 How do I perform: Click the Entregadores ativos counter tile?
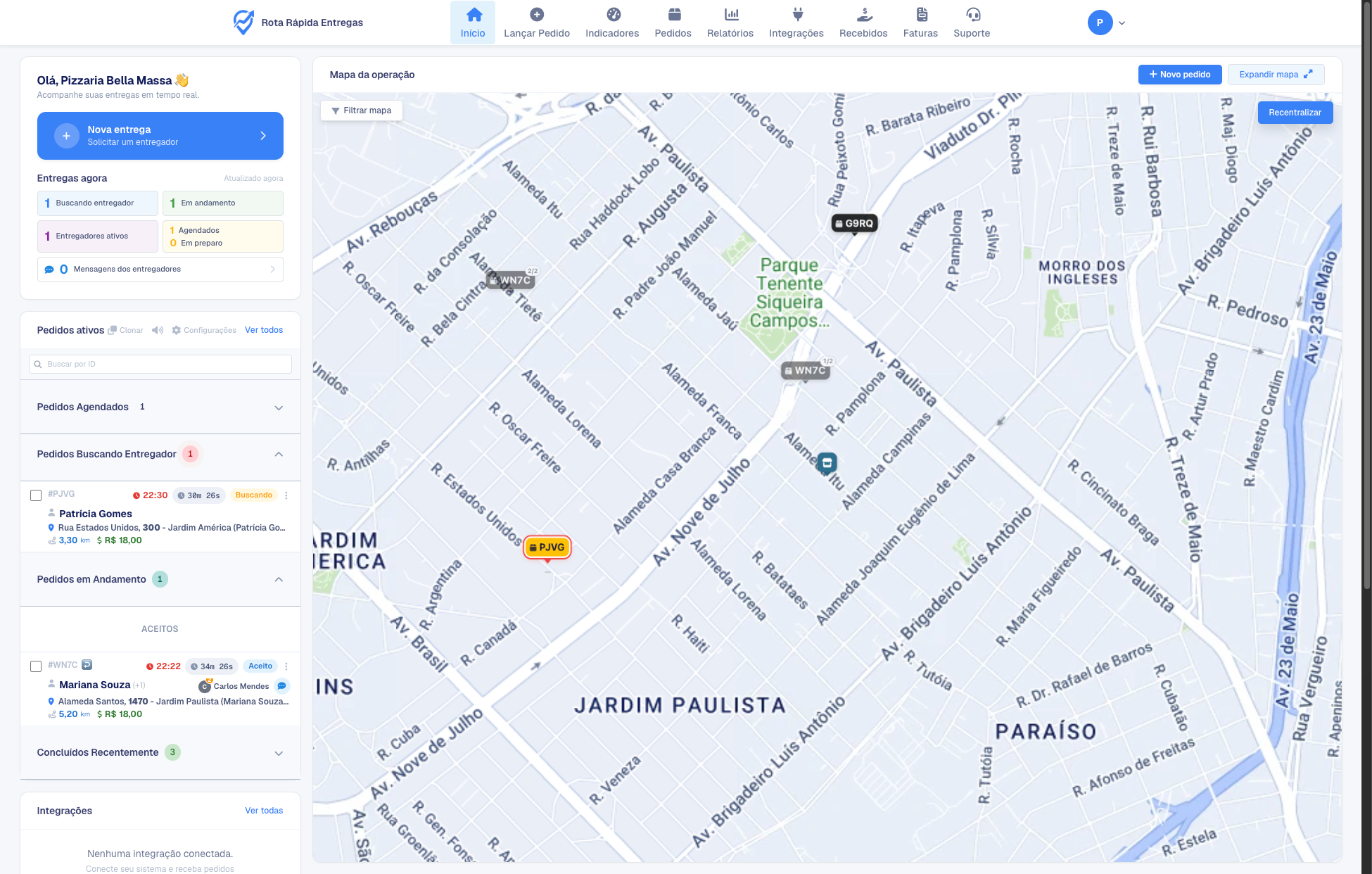pyautogui.click(x=97, y=236)
